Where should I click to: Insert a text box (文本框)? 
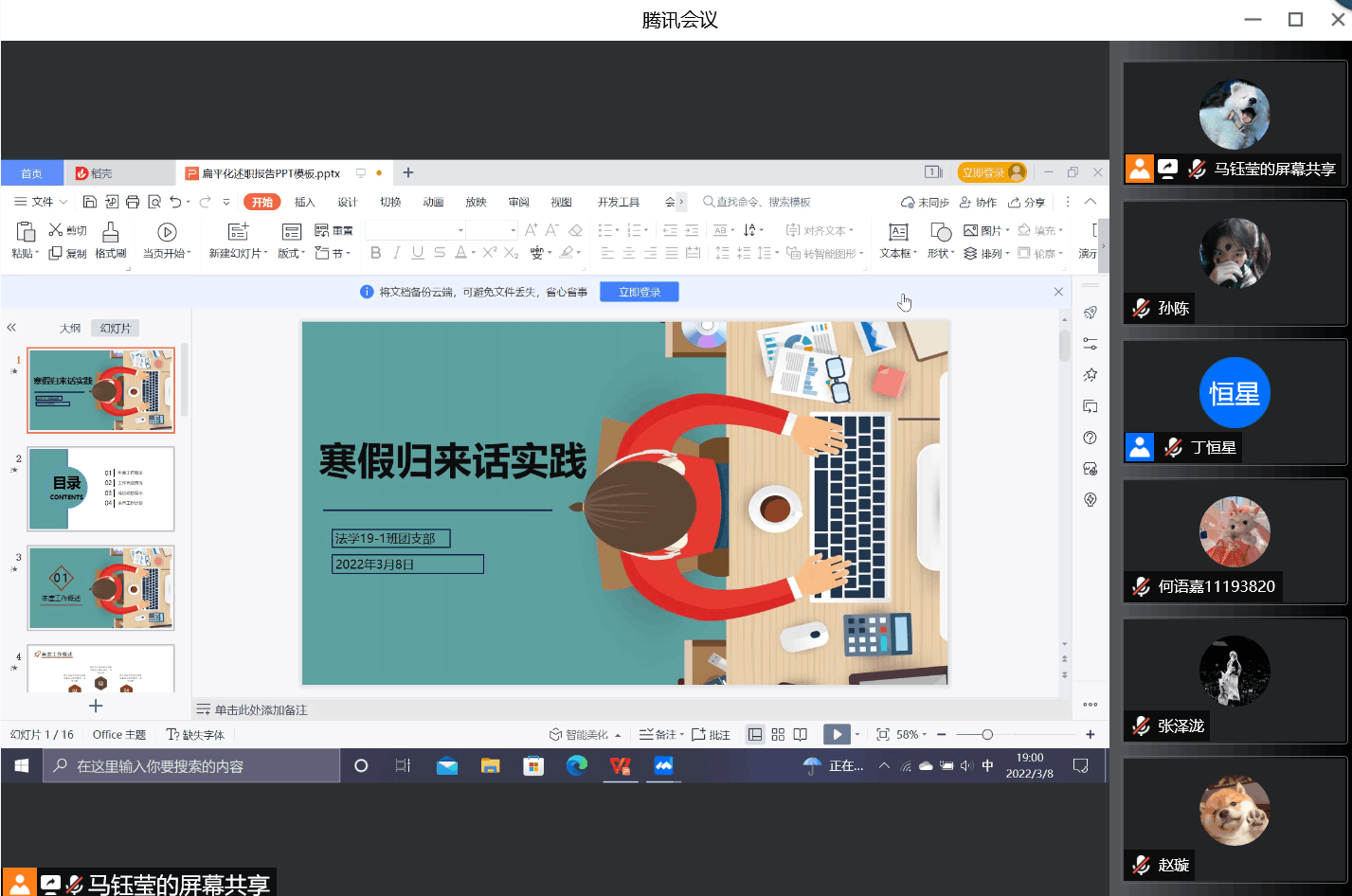897,232
